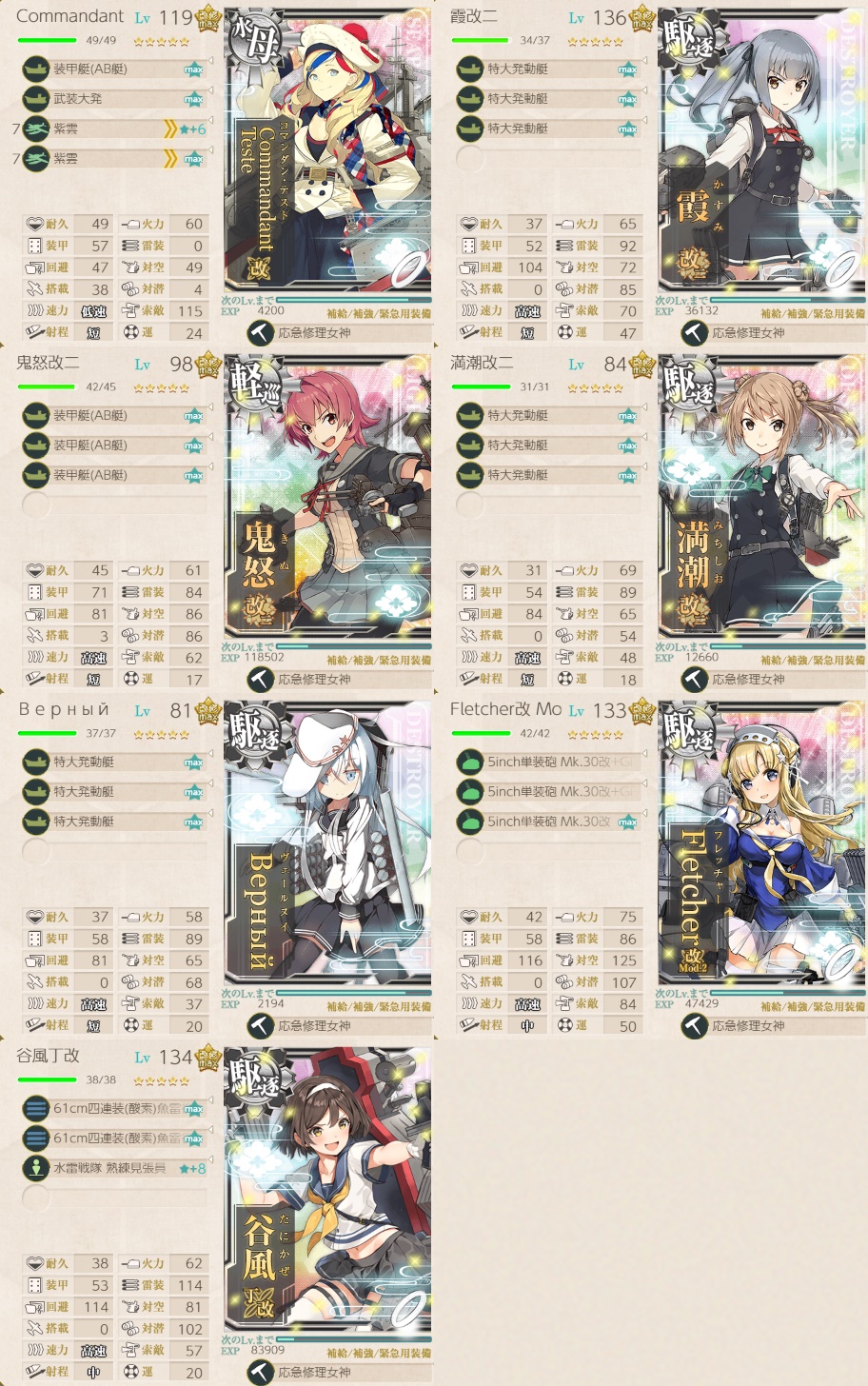The width and height of the screenshot is (868, 1386).
Task: Click the luck (運) icon in Fletcher's stats
Action: pos(565,1025)
